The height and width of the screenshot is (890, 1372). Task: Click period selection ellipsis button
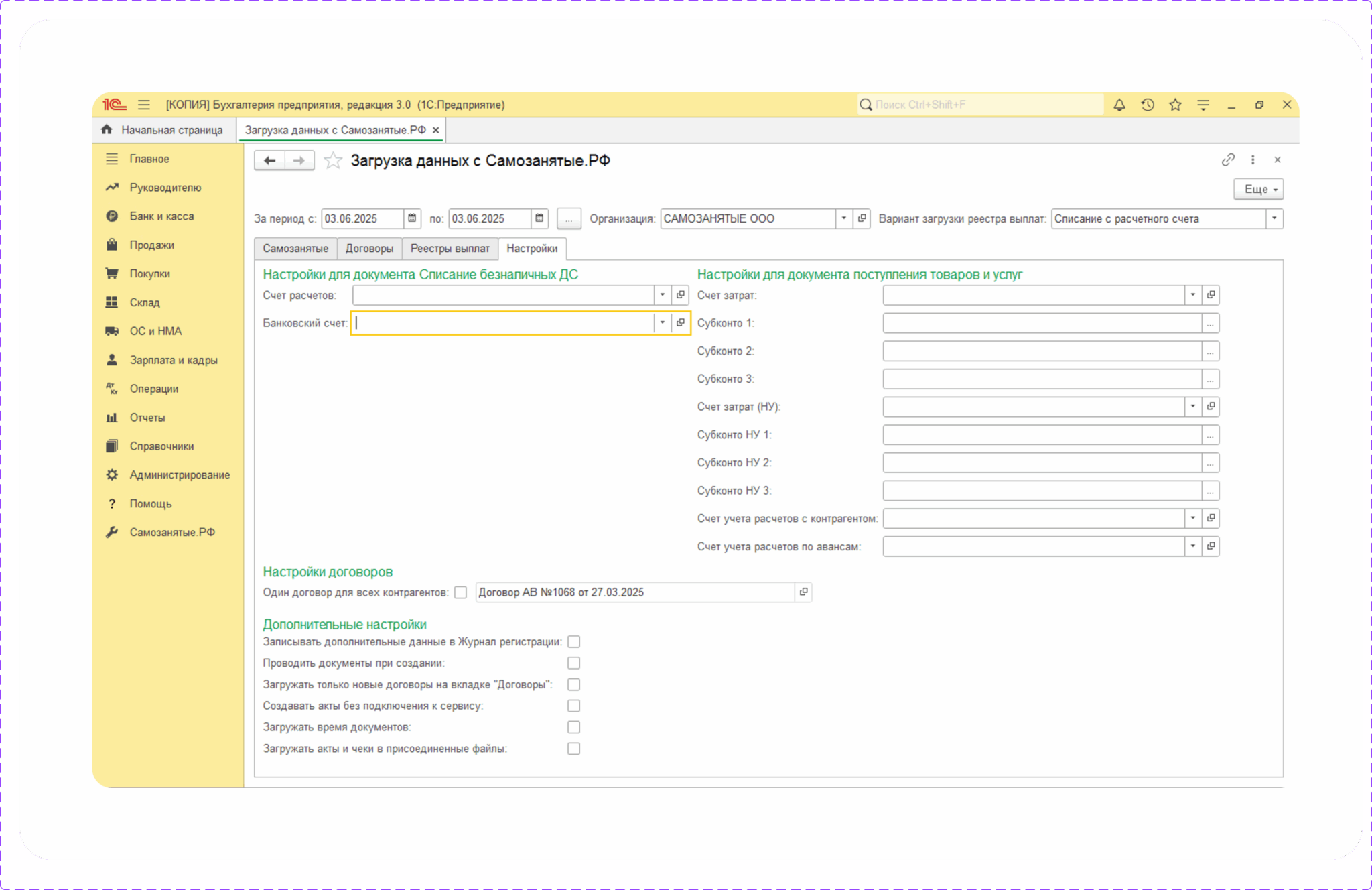tap(569, 219)
